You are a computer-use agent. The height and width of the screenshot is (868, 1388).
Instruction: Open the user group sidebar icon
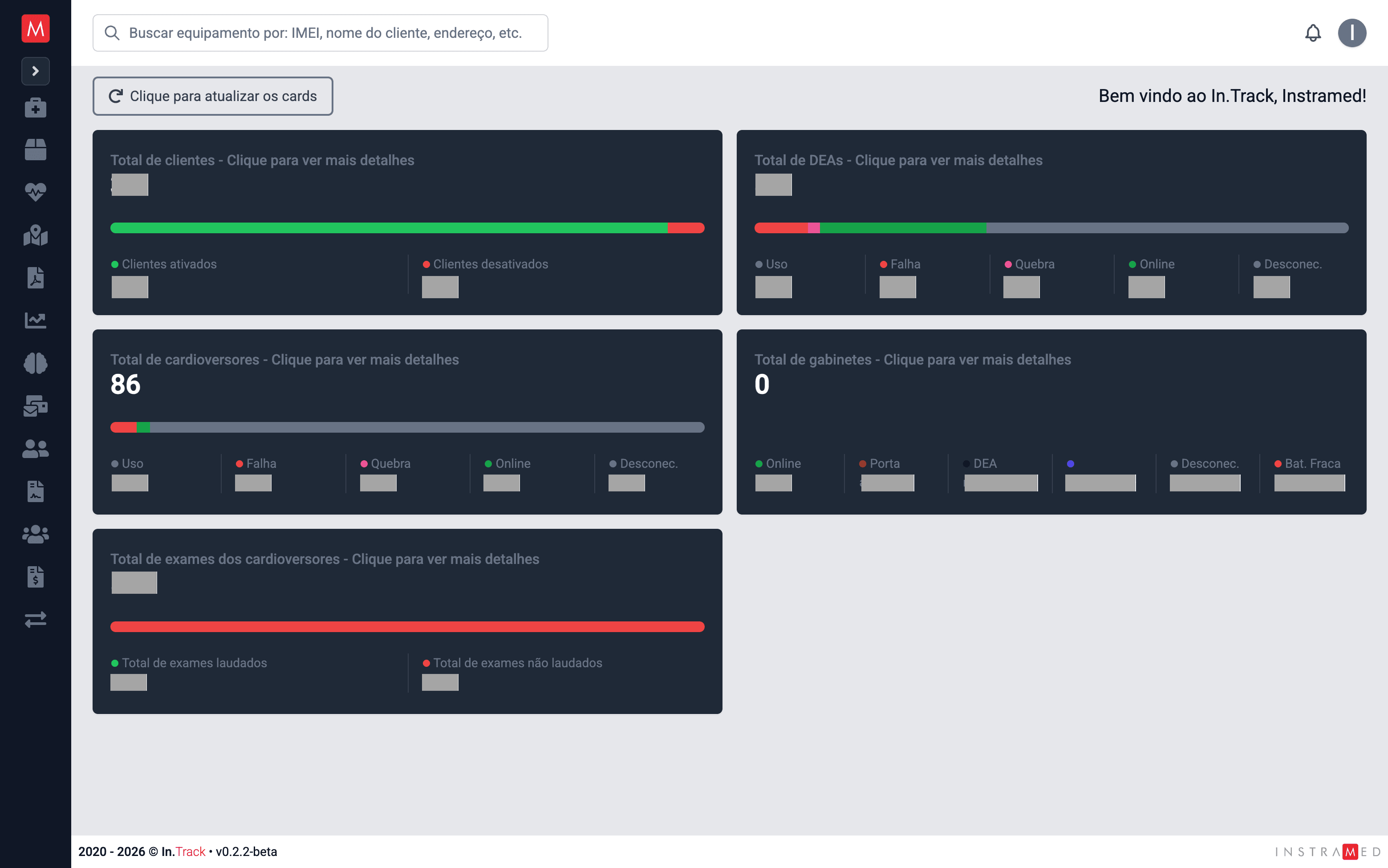coord(36,534)
